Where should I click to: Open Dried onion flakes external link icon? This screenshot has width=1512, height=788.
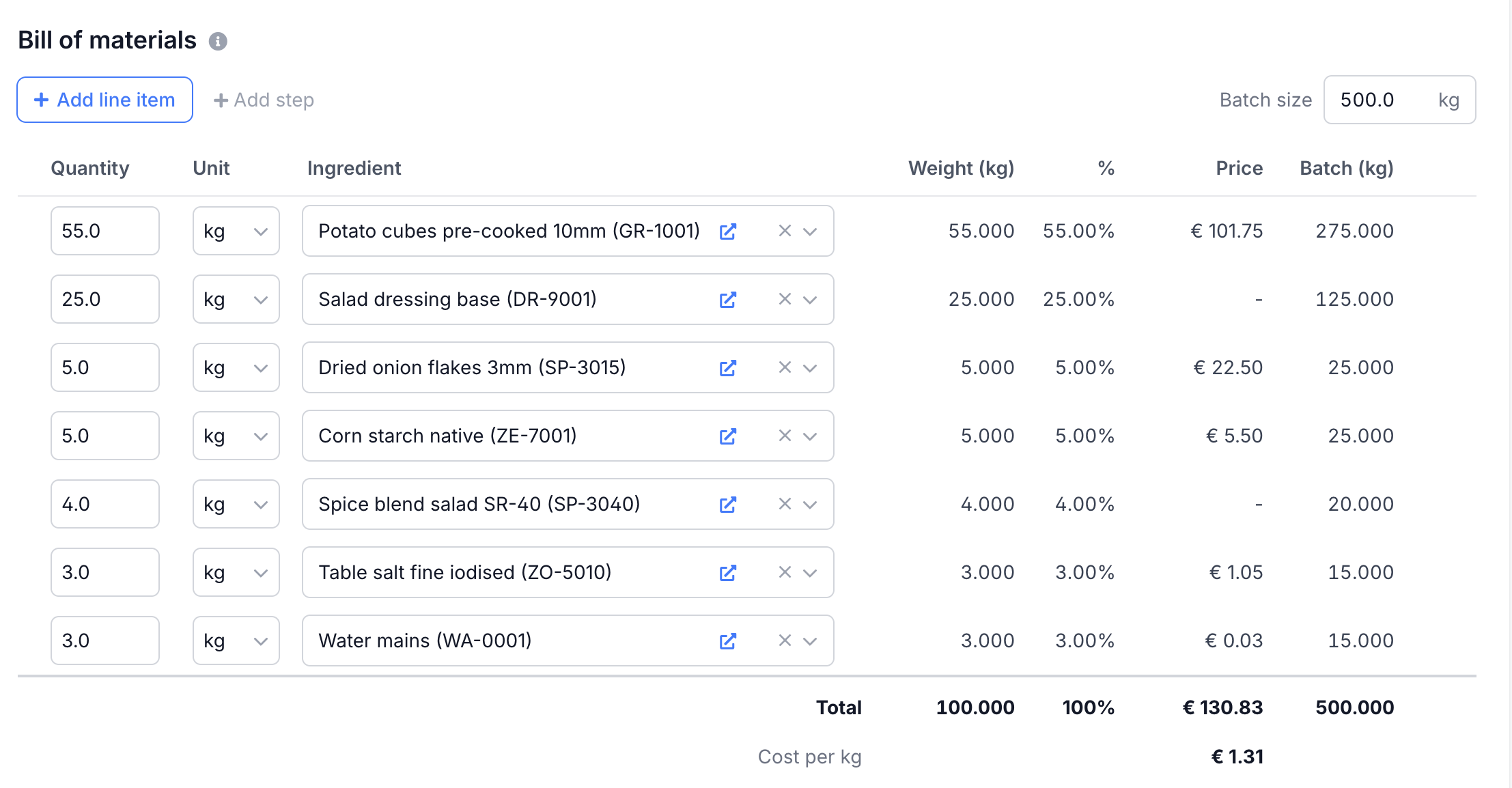(x=727, y=368)
